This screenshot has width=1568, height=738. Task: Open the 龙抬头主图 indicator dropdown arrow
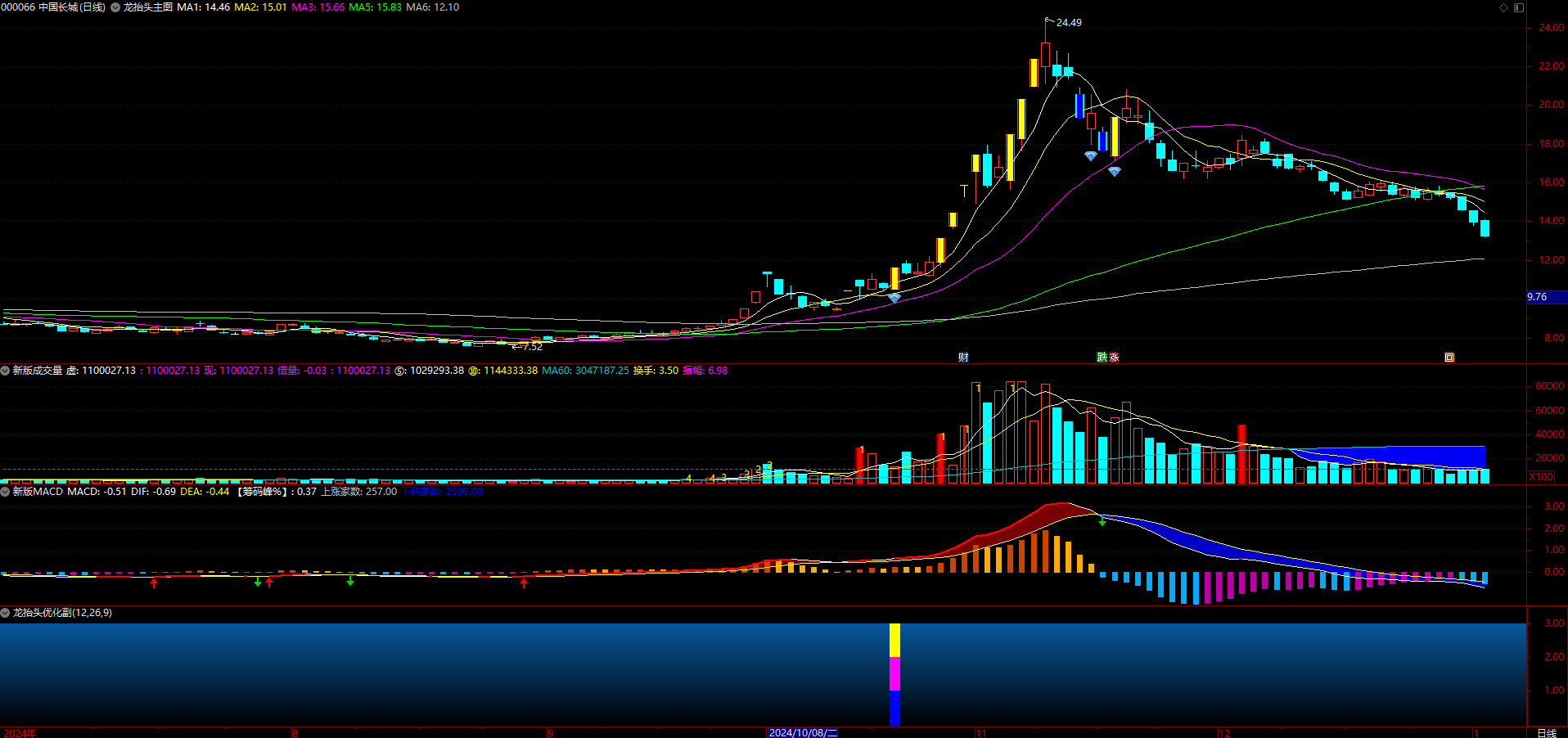coord(115,7)
